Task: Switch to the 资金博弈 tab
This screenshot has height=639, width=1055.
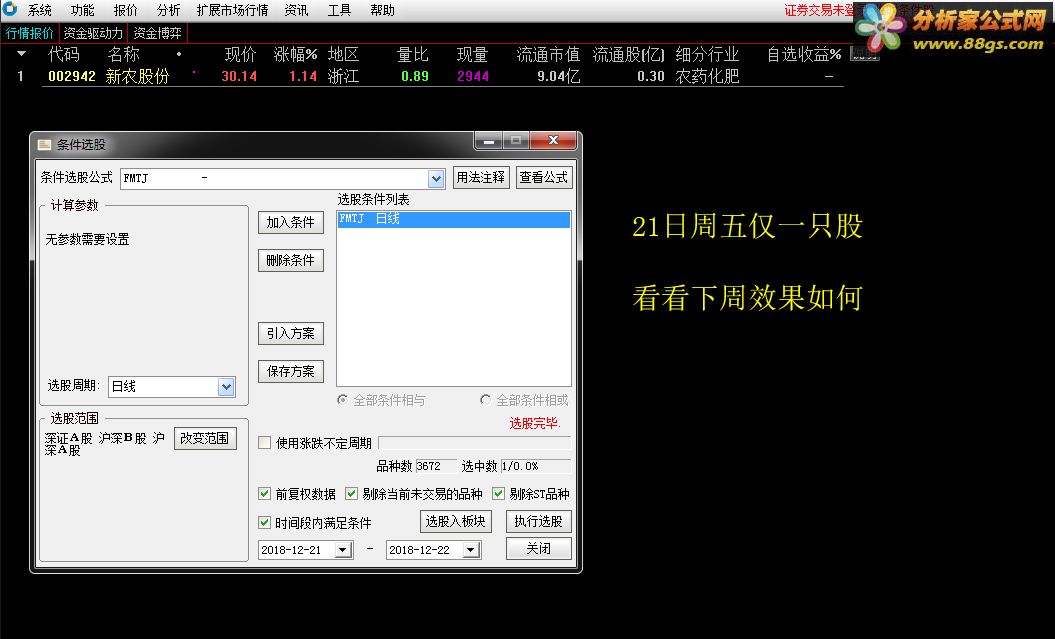Action: click(x=156, y=31)
